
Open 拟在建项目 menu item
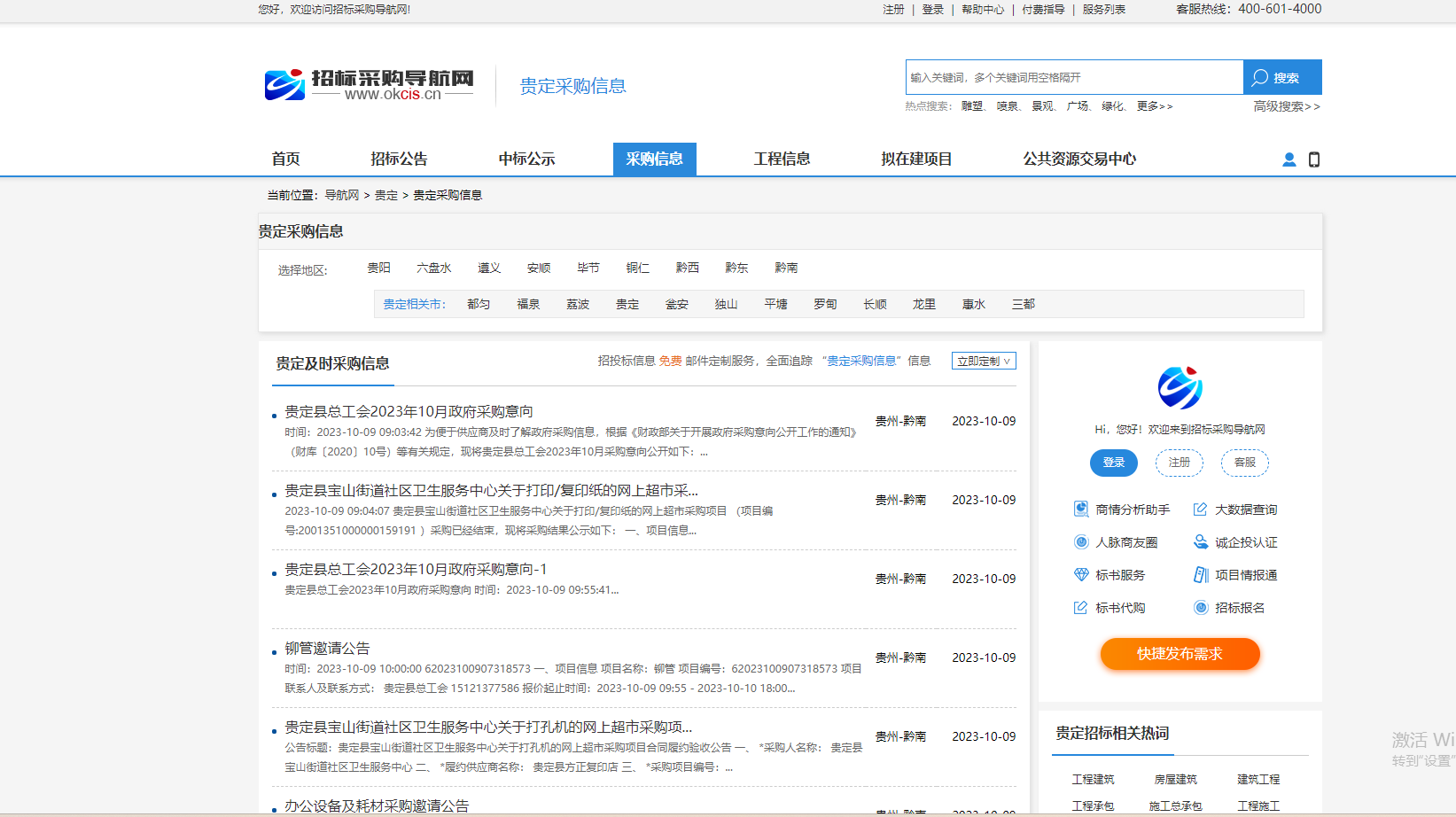(x=916, y=159)
